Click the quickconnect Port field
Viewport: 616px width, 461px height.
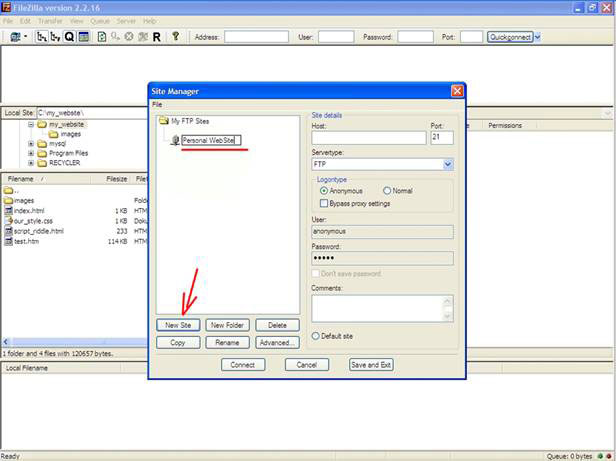[x=471, y=37]
